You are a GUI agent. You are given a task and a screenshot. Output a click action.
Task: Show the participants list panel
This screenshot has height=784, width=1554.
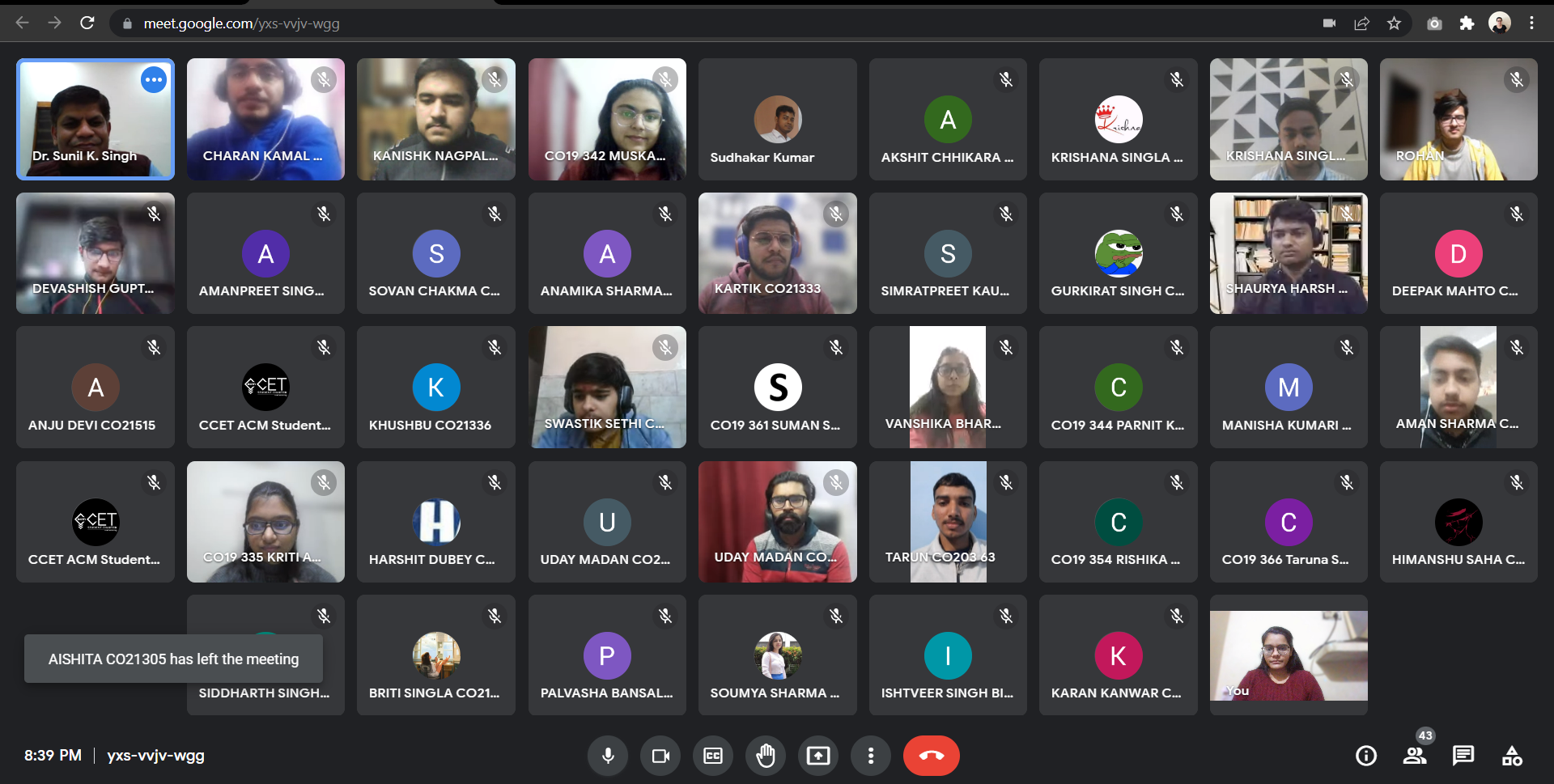pos(1415,756)
